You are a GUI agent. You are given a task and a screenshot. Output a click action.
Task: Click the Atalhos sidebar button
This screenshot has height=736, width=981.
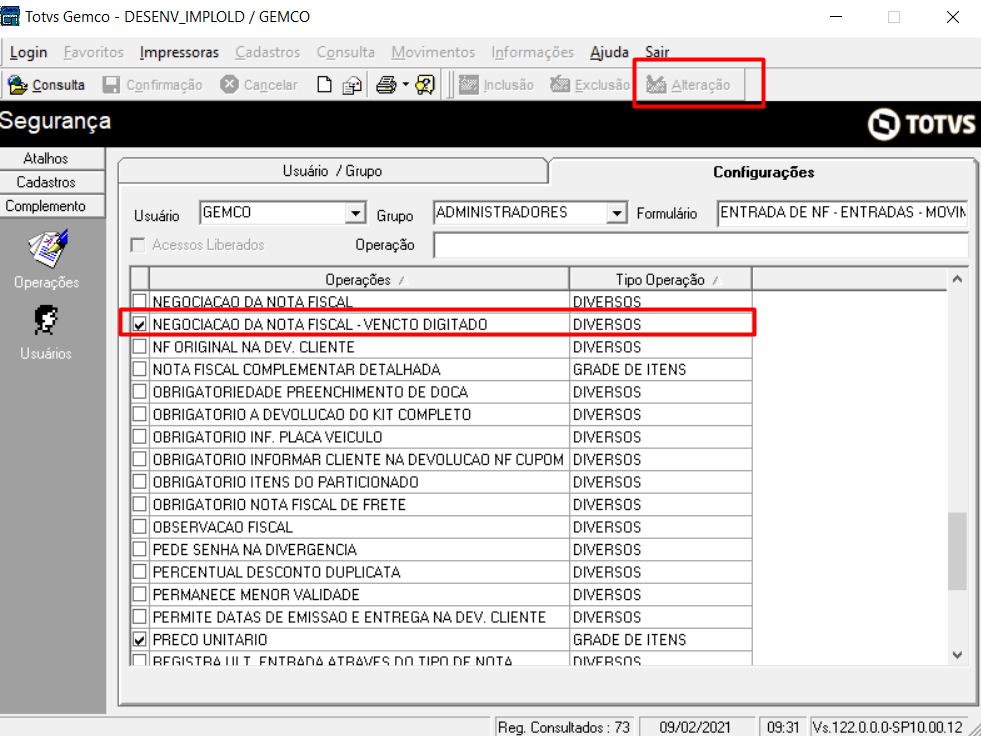click(x=46, y=158)
